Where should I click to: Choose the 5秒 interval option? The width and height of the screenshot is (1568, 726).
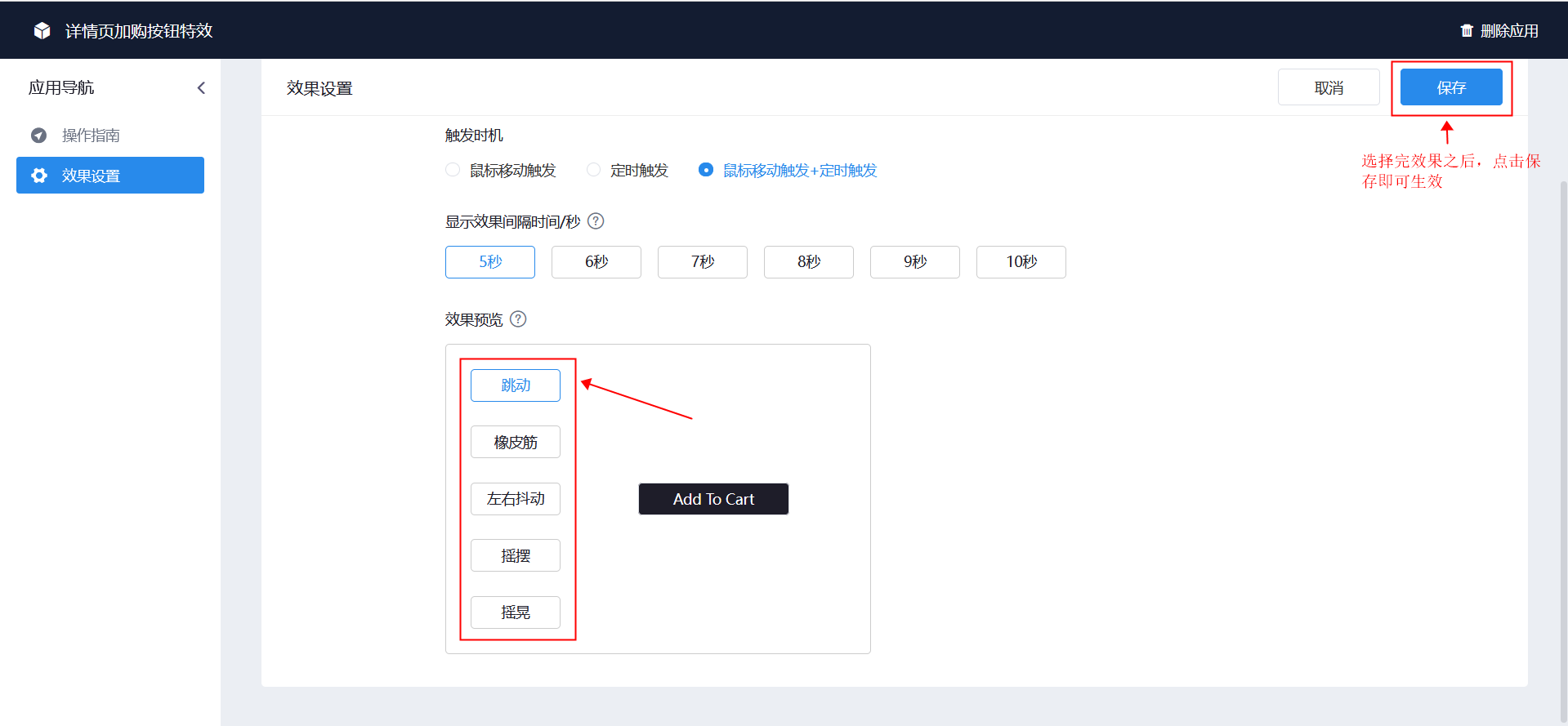pyautogui.click(x=490, y=262)
